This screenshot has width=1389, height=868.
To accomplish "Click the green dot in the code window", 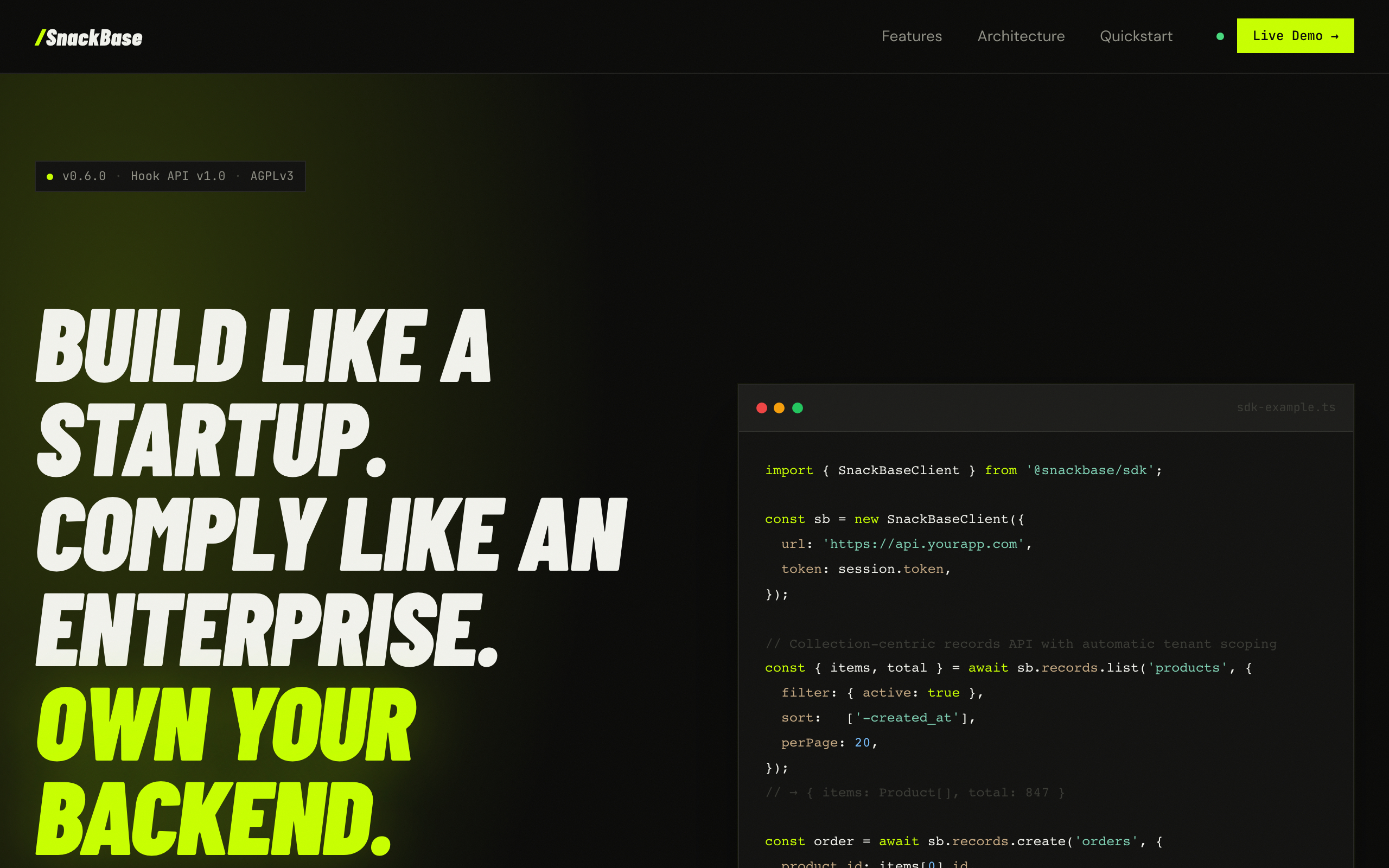I will (x=797, y=407).
